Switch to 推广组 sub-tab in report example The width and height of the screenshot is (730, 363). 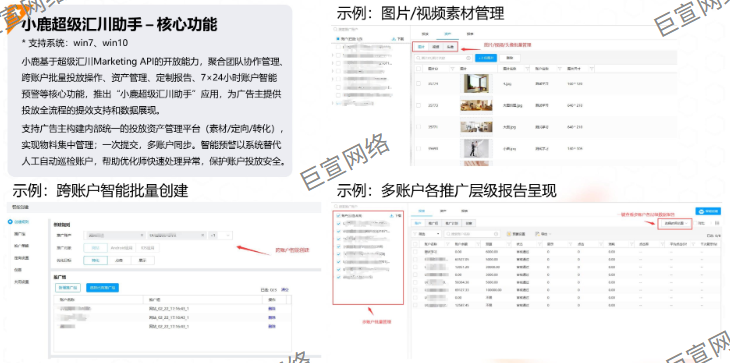click(x=432, y=223)
